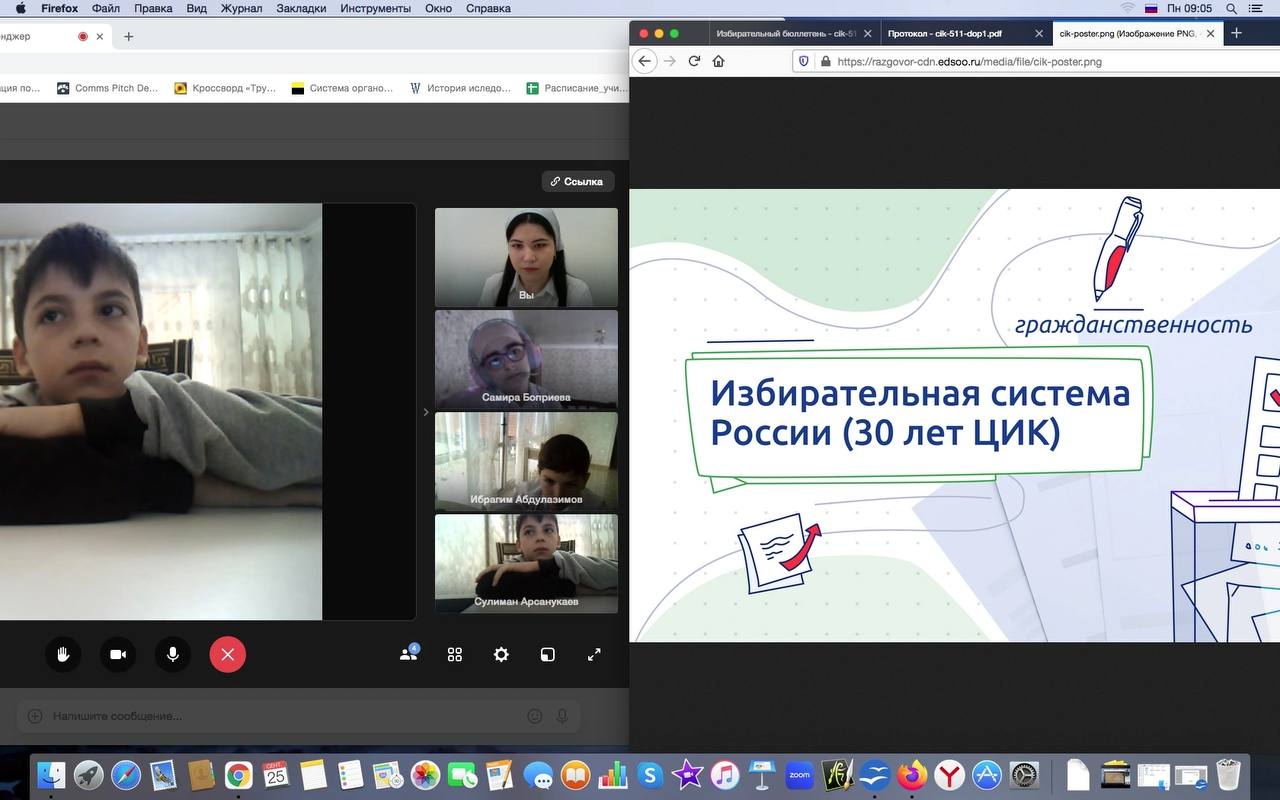Toggle the camera on or off
Viewport: 1280px width, 800px height.
click(x=118, y=654)
